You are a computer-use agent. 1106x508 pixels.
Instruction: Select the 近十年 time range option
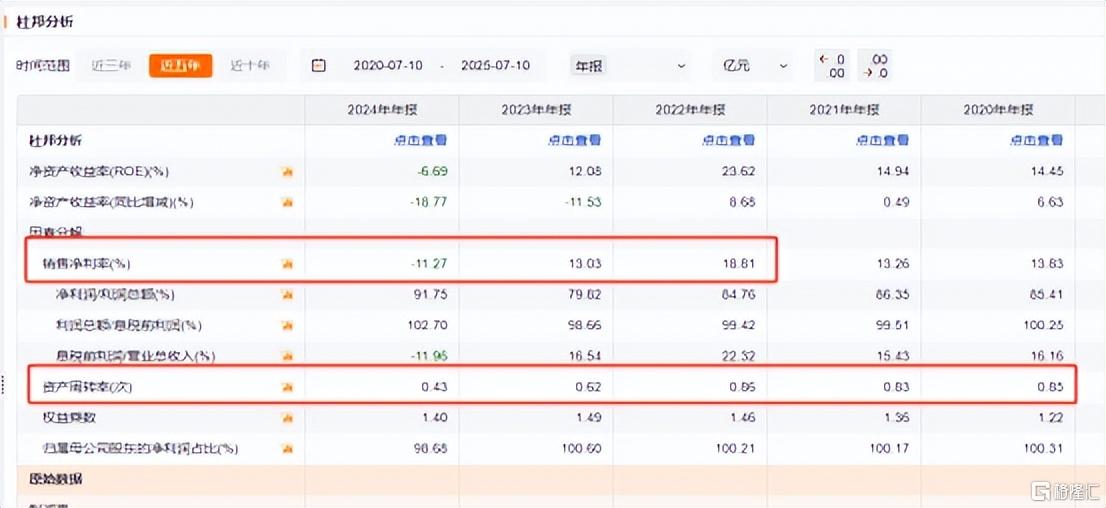coord(250,66)
